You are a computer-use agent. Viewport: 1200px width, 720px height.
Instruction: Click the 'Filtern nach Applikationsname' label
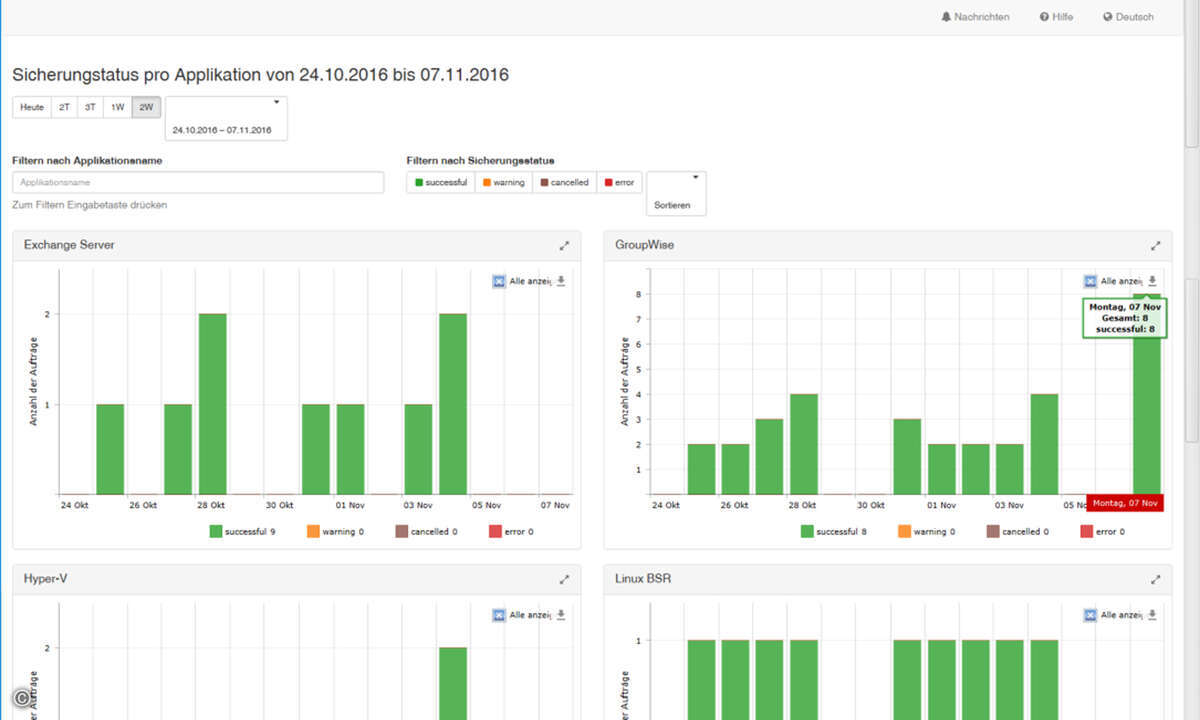point(87,160)
